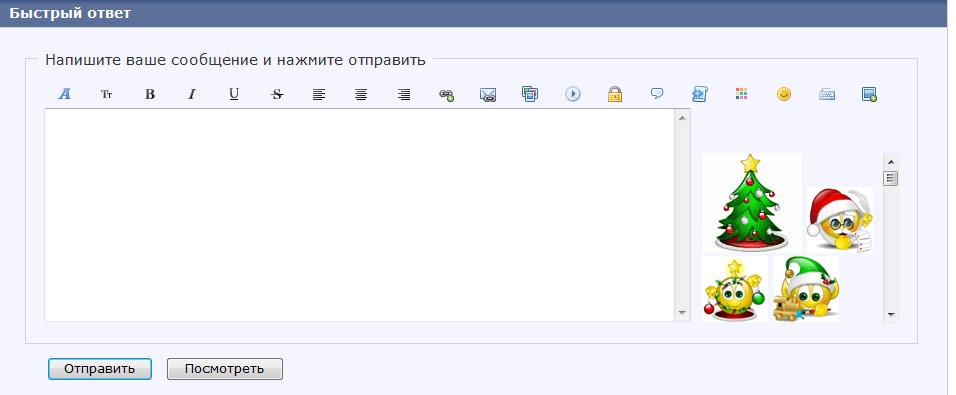Viewport: 956px width, 395px height.
Task: Click the message area scroll up arrow
Action: tap(682, 118)
